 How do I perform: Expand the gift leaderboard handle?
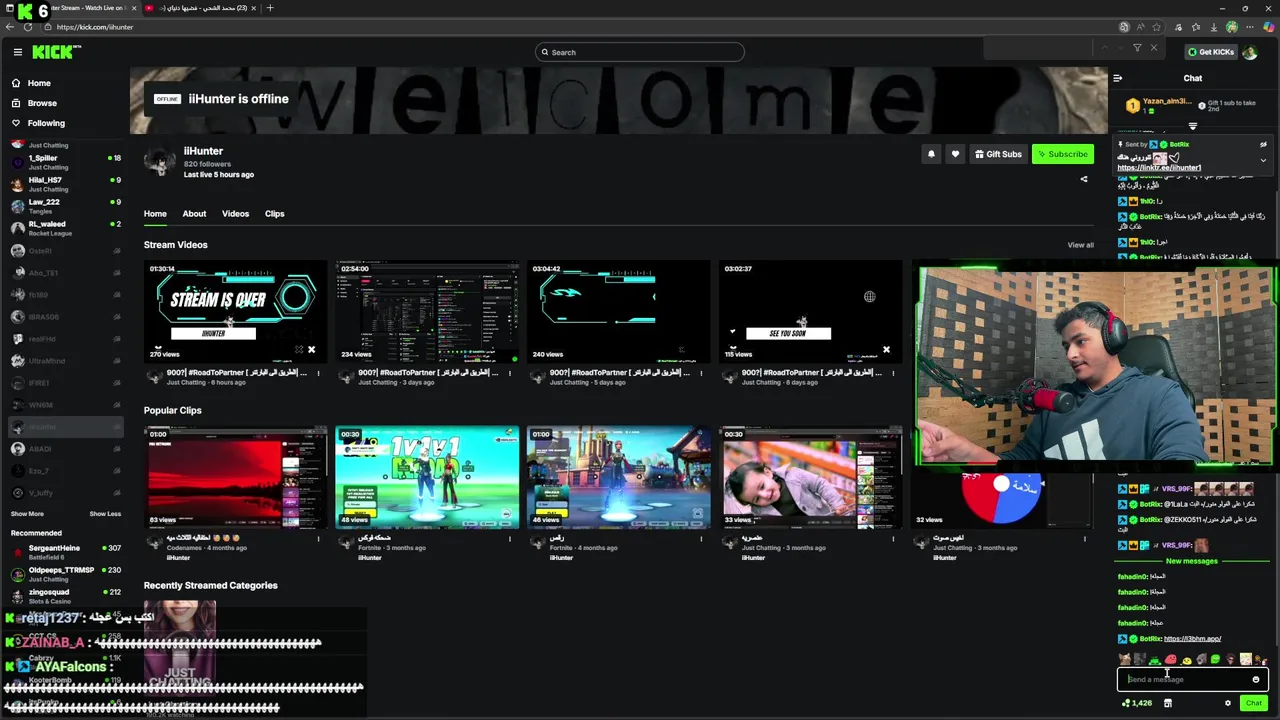pos(1192,126)
